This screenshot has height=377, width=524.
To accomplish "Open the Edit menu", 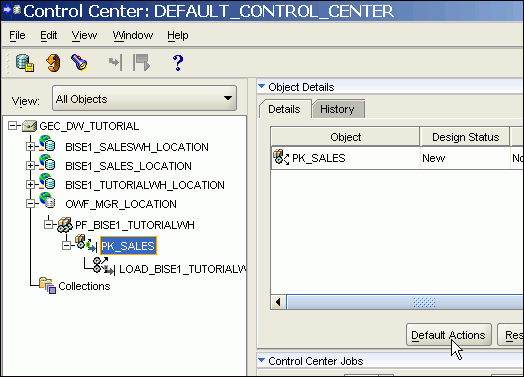I will pos(48,35).
